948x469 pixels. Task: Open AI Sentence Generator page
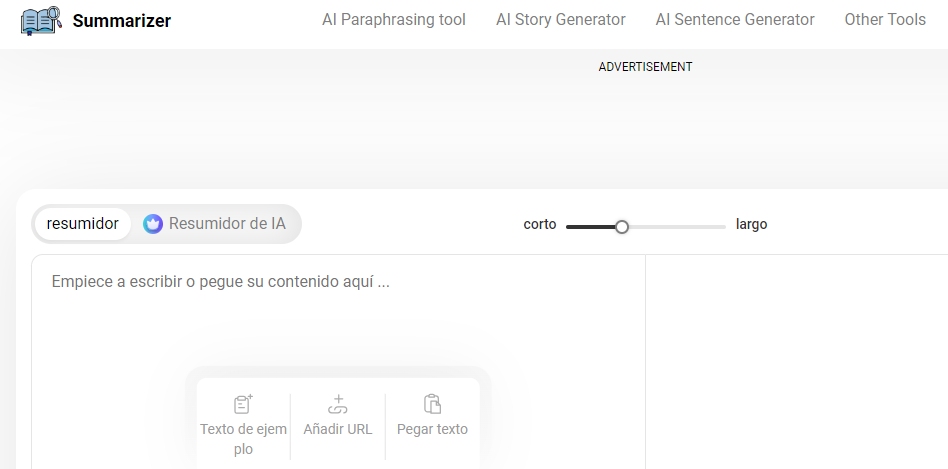pyautogui.click(x=735, y=20)
